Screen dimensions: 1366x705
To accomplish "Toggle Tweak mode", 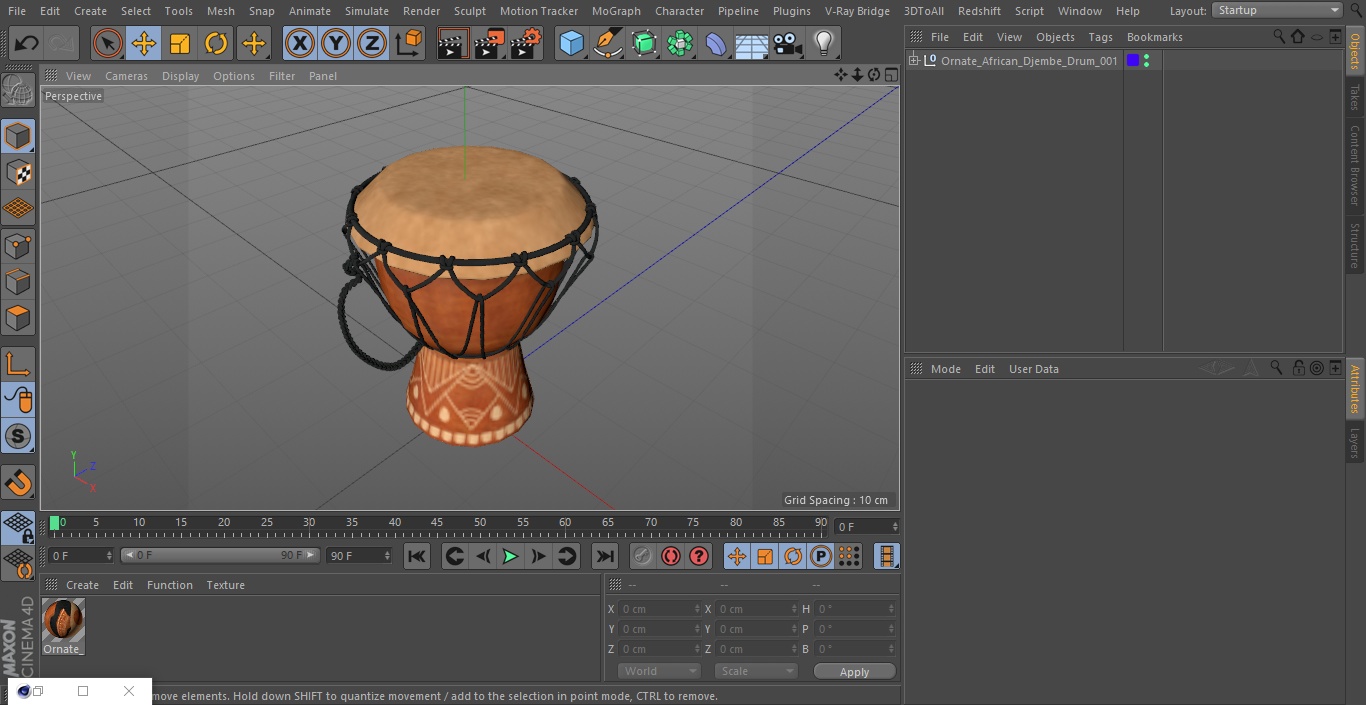I will (x=18, y=400).
